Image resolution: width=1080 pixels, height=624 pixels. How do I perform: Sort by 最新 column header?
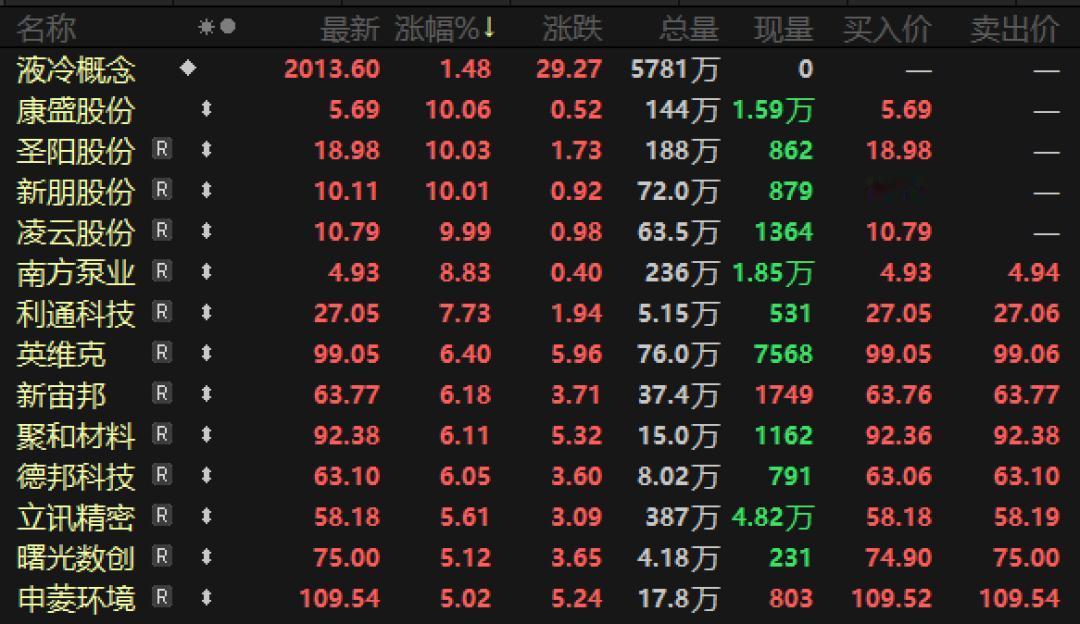[x=350, y=30]
